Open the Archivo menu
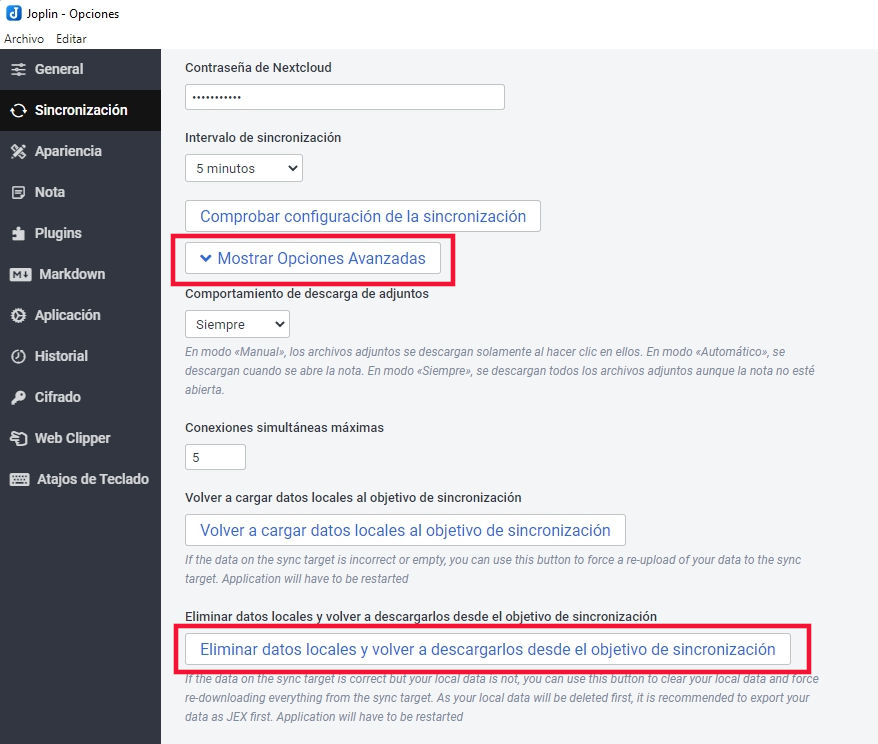Viewport: 878px width, 744px height. pyautogui.click(x=24, y=39)
